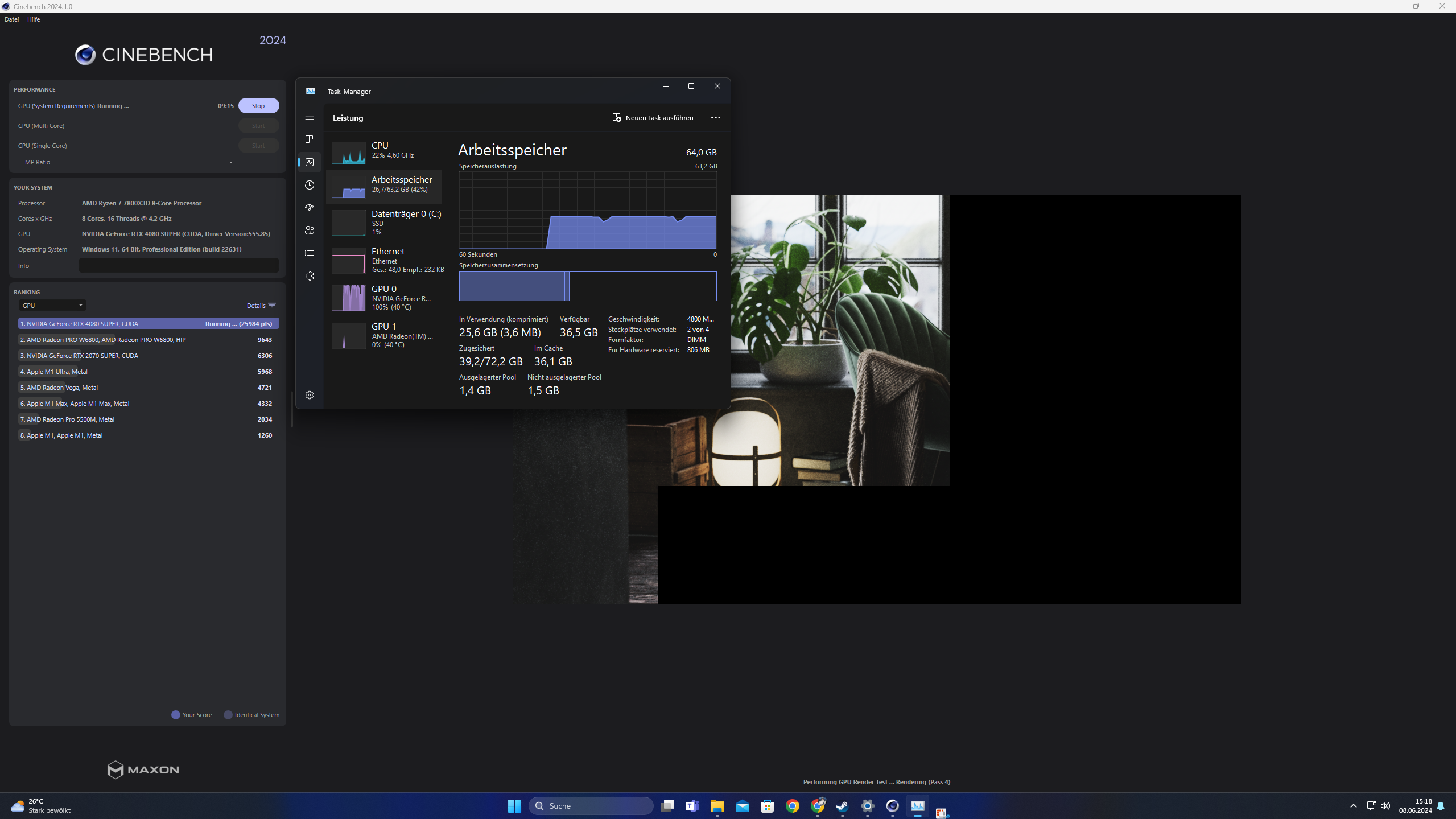Open the Hilfe menu in Cinebench
The width and height of the screenshot is (1456, 819).
(34, 18)
